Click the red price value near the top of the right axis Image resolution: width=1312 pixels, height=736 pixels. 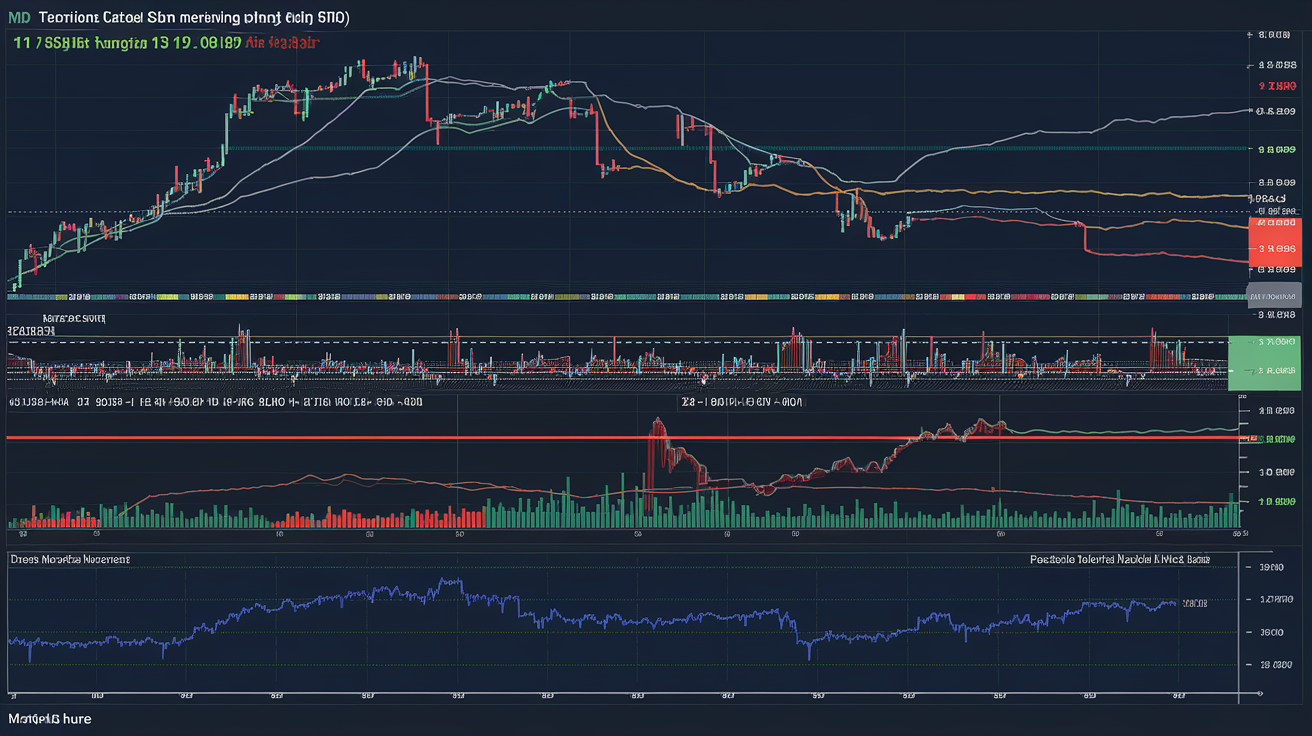pyautogui.click(x=1276, y=87)
